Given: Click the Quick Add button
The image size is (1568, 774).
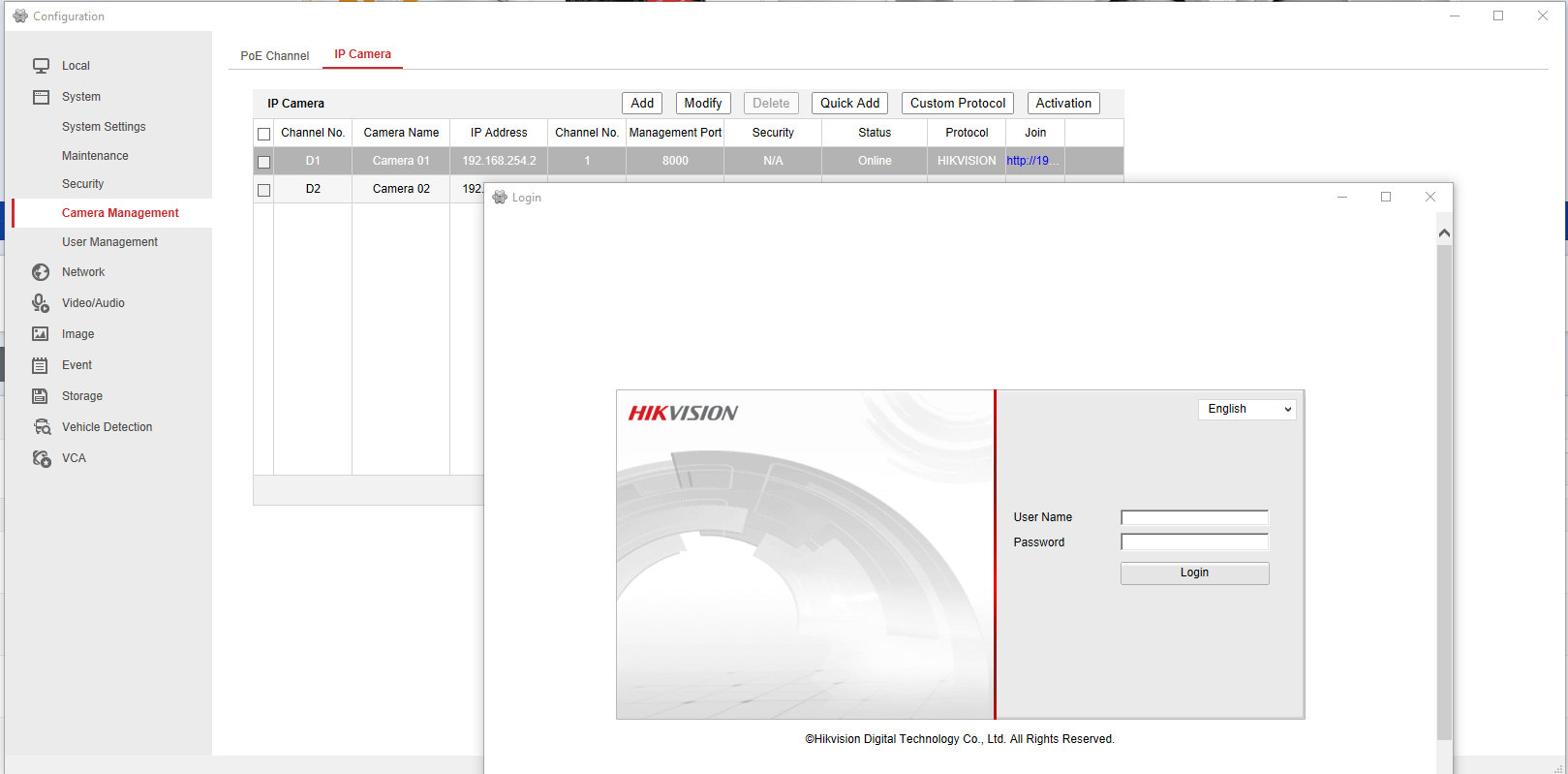Looking at the screenshot, I should [x=850, y=104].
